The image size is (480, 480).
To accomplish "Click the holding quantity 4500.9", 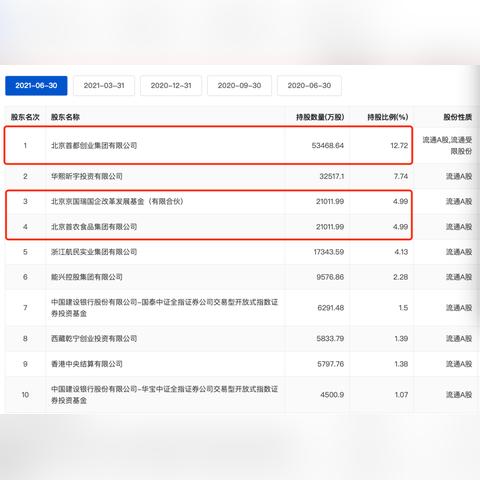I will 332,395.
